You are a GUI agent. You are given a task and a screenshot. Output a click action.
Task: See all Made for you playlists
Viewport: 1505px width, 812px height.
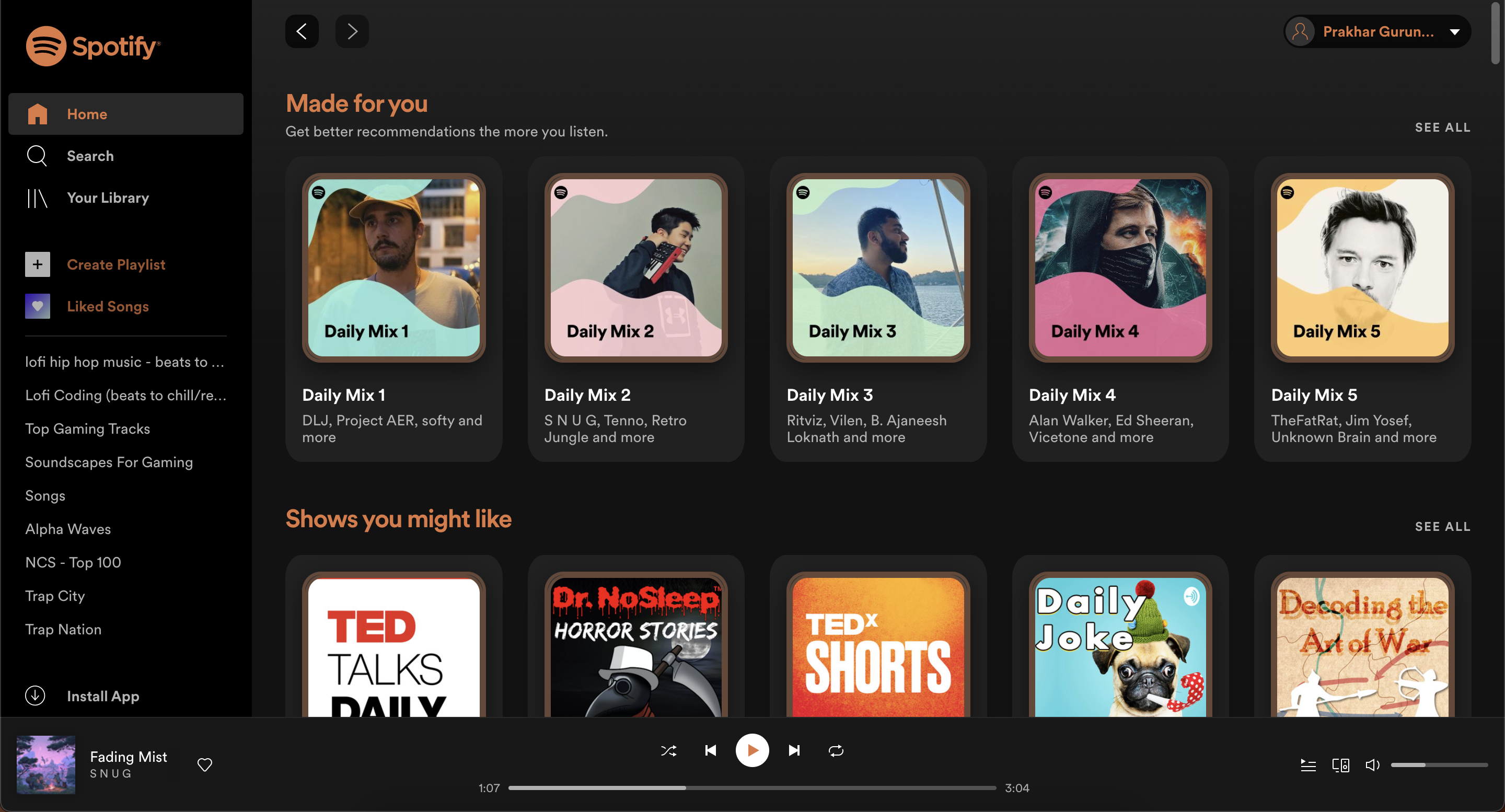pyautogui.click(x=1442, y=127)
